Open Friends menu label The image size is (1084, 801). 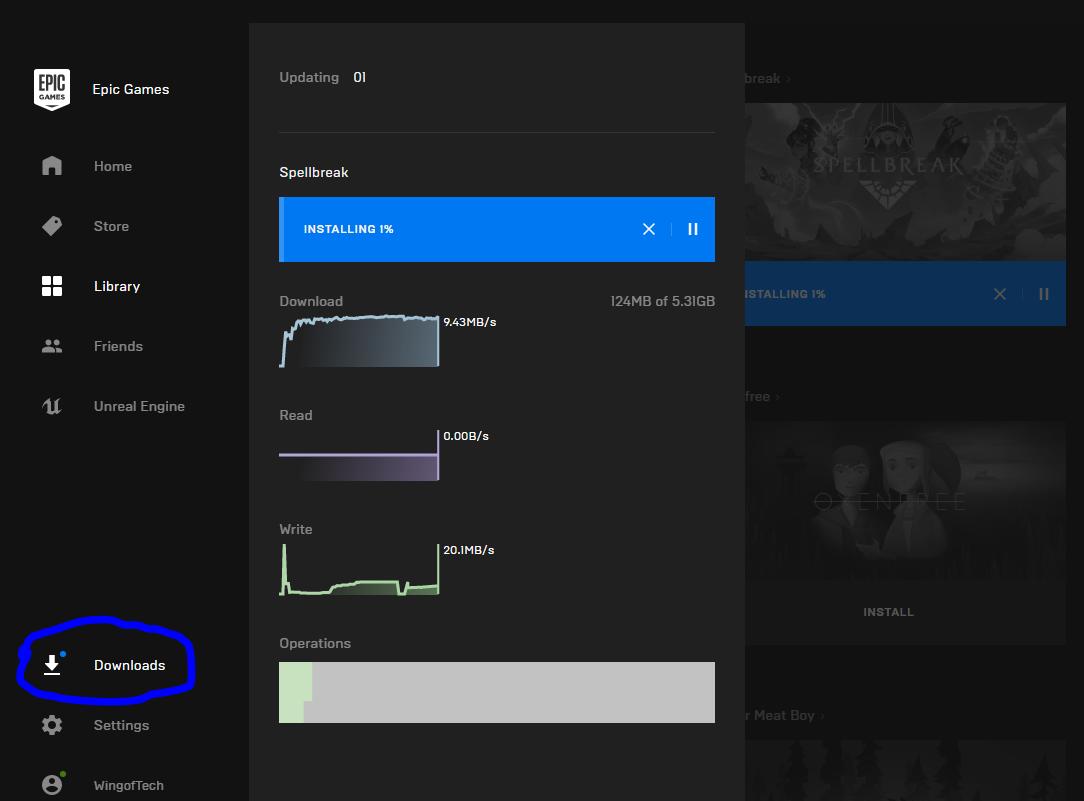point(118,346)
